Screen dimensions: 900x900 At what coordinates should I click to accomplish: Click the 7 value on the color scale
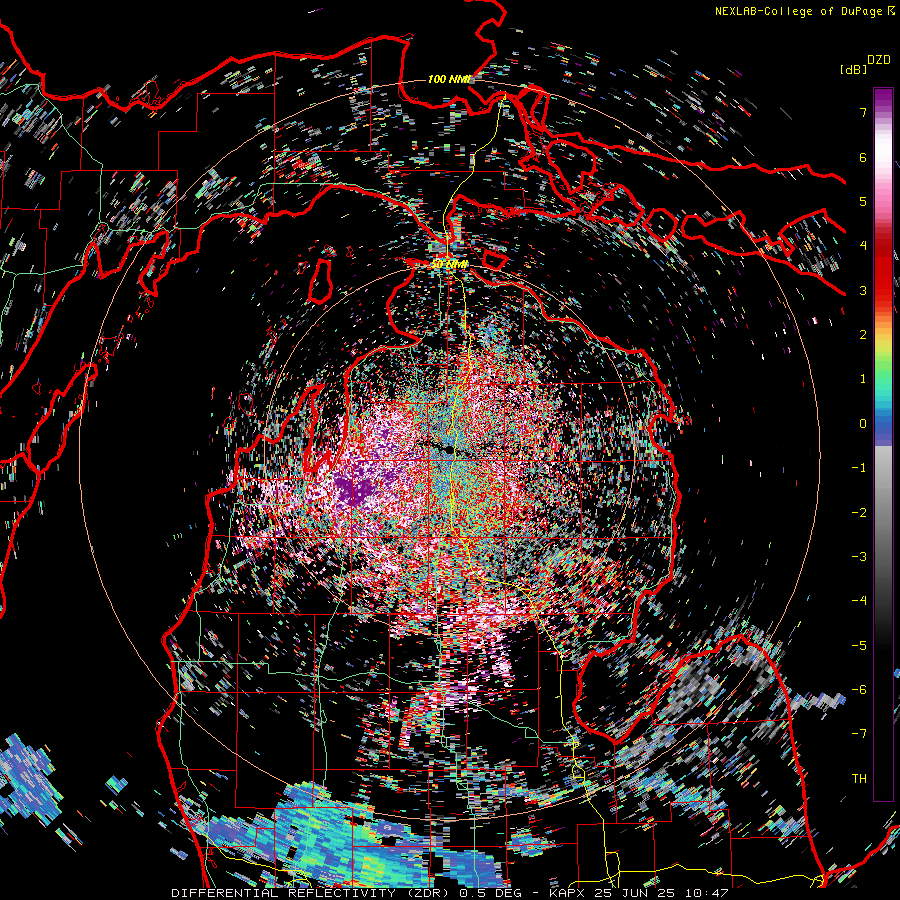point(863,112)
